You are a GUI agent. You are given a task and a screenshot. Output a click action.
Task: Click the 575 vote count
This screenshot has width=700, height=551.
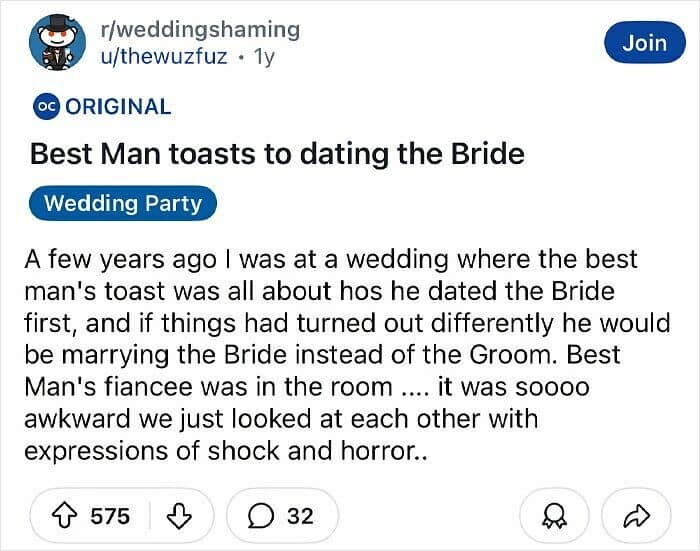tap(110, 516)
